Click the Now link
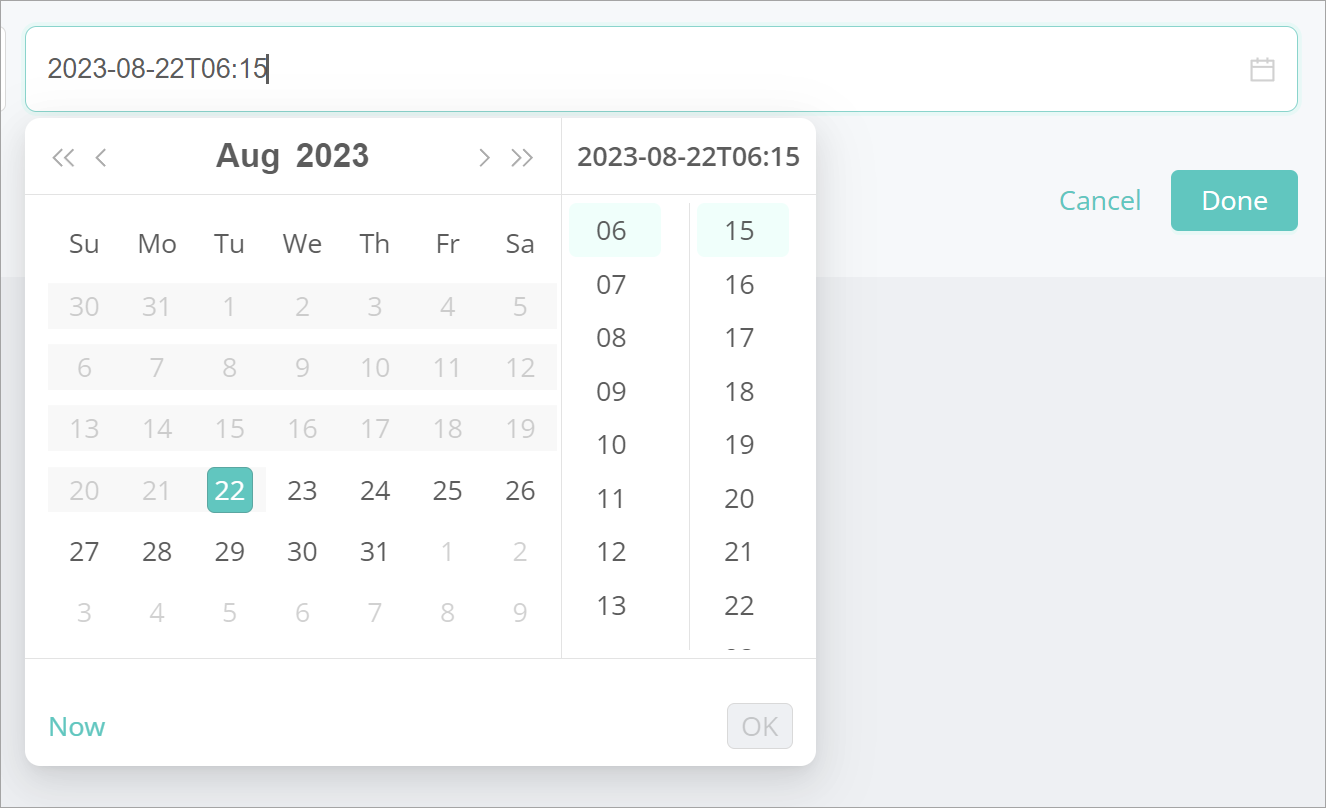Image resolution: width=1326 pixels, height=808 pixels. [x=77, y=726]
